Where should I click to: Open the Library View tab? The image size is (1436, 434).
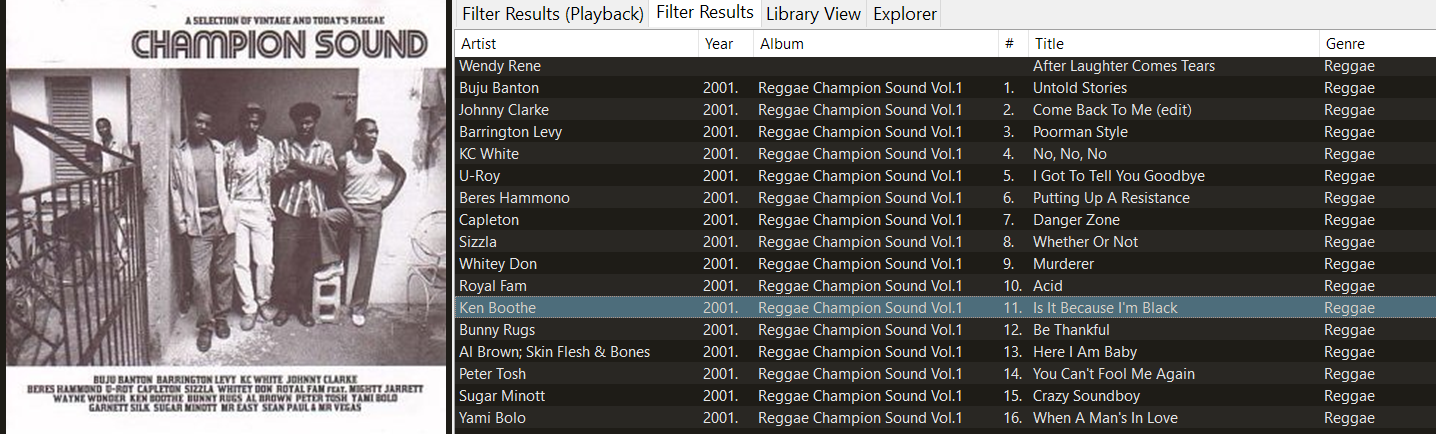(x=813, y=14)
